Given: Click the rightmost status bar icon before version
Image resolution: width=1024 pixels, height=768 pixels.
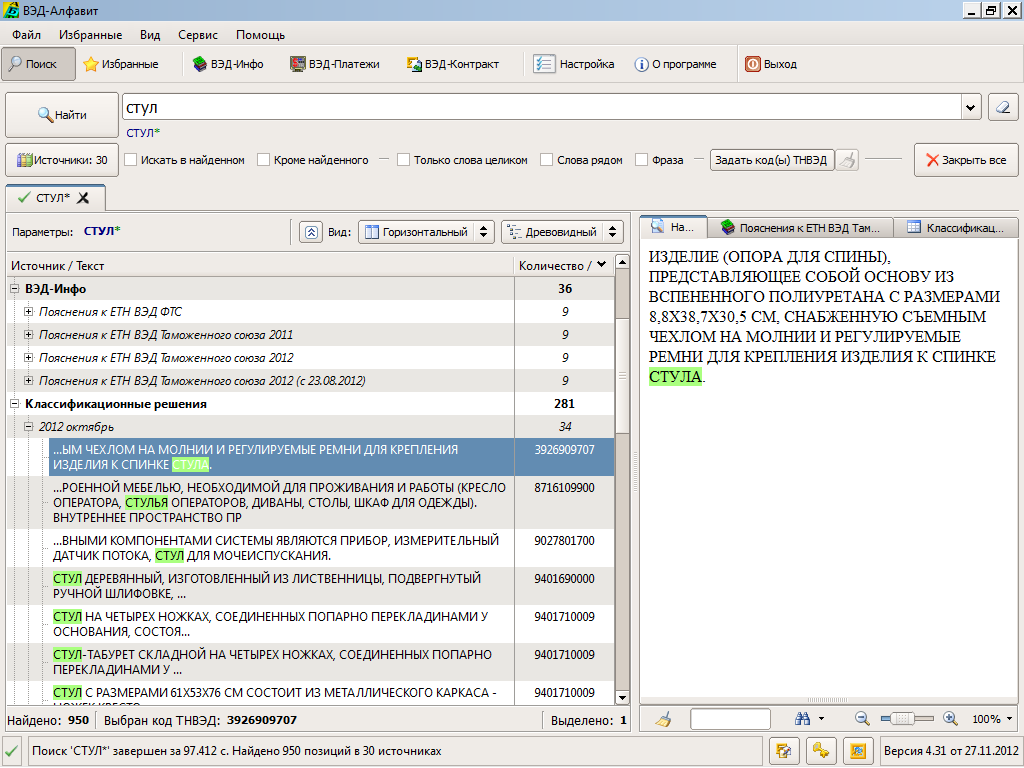Looking at the screenshot, I should tap(858, 751).
